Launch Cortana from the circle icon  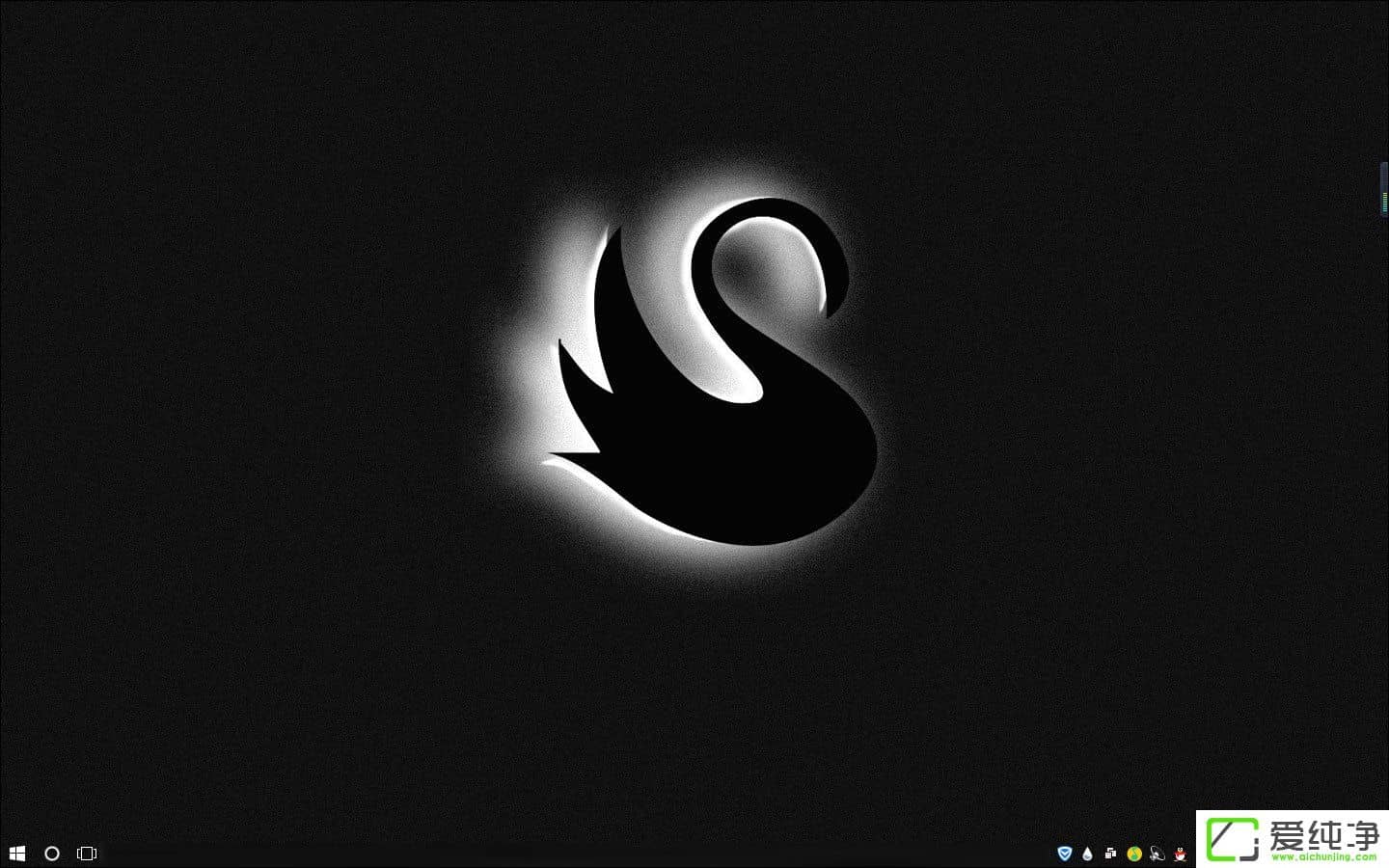[x=52, y=854]
